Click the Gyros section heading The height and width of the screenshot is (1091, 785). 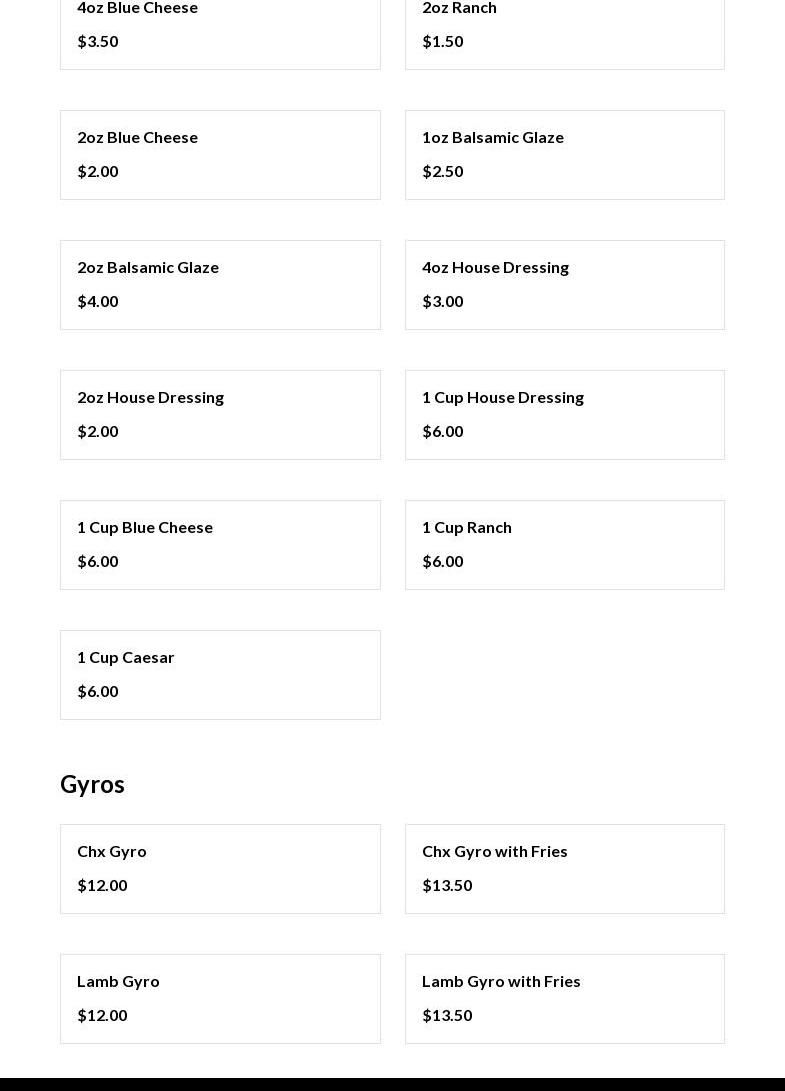click(x=92, y=784)
